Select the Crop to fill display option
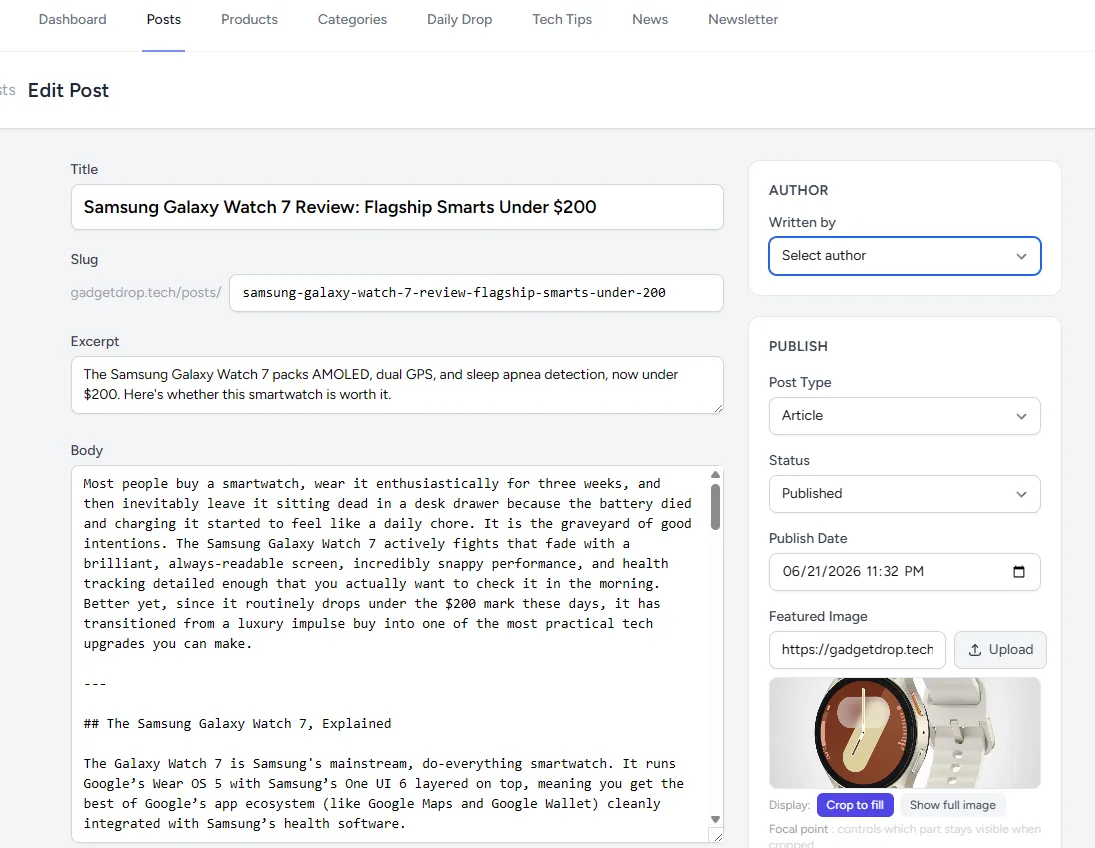The height and width of the screenshot is (848, 1095). point(855,805)
